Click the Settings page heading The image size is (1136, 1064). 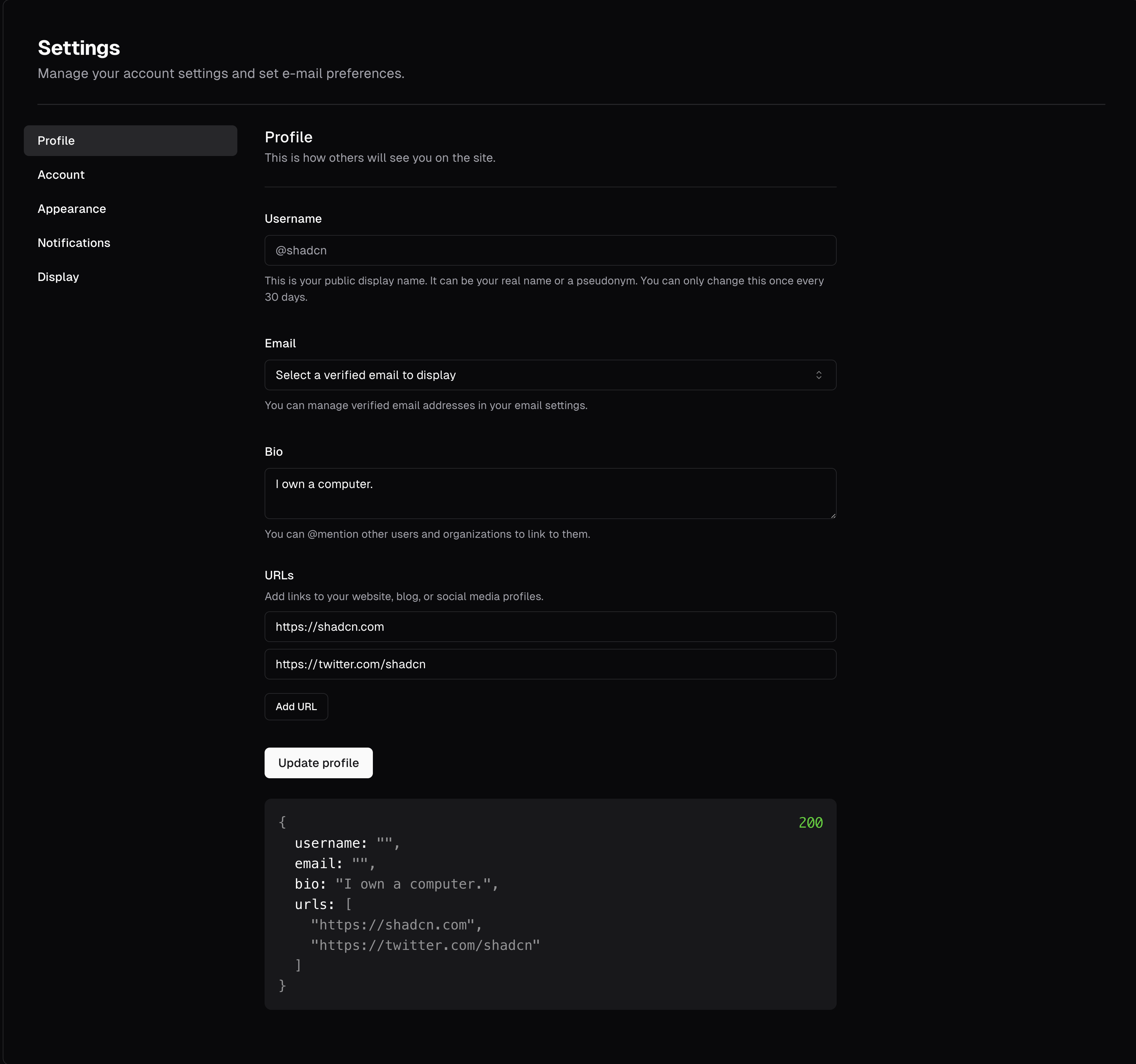coord(79,48)
